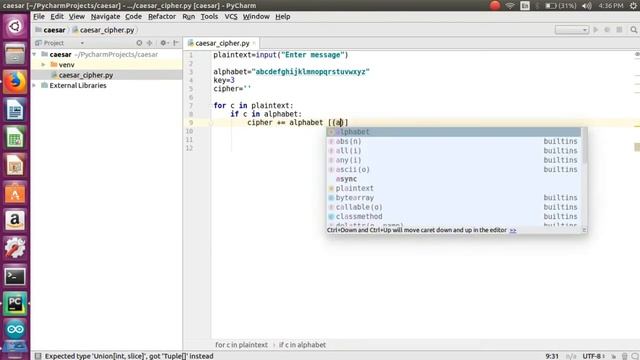Image resolution: width=640 pixels, height=360 pixels.
Task: Open the Refactor menu
Action: [162, 16]
